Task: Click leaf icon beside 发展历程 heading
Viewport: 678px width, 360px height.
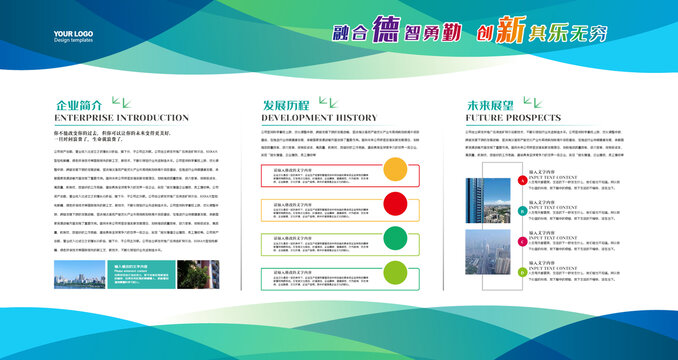Action: coord(329,102)
